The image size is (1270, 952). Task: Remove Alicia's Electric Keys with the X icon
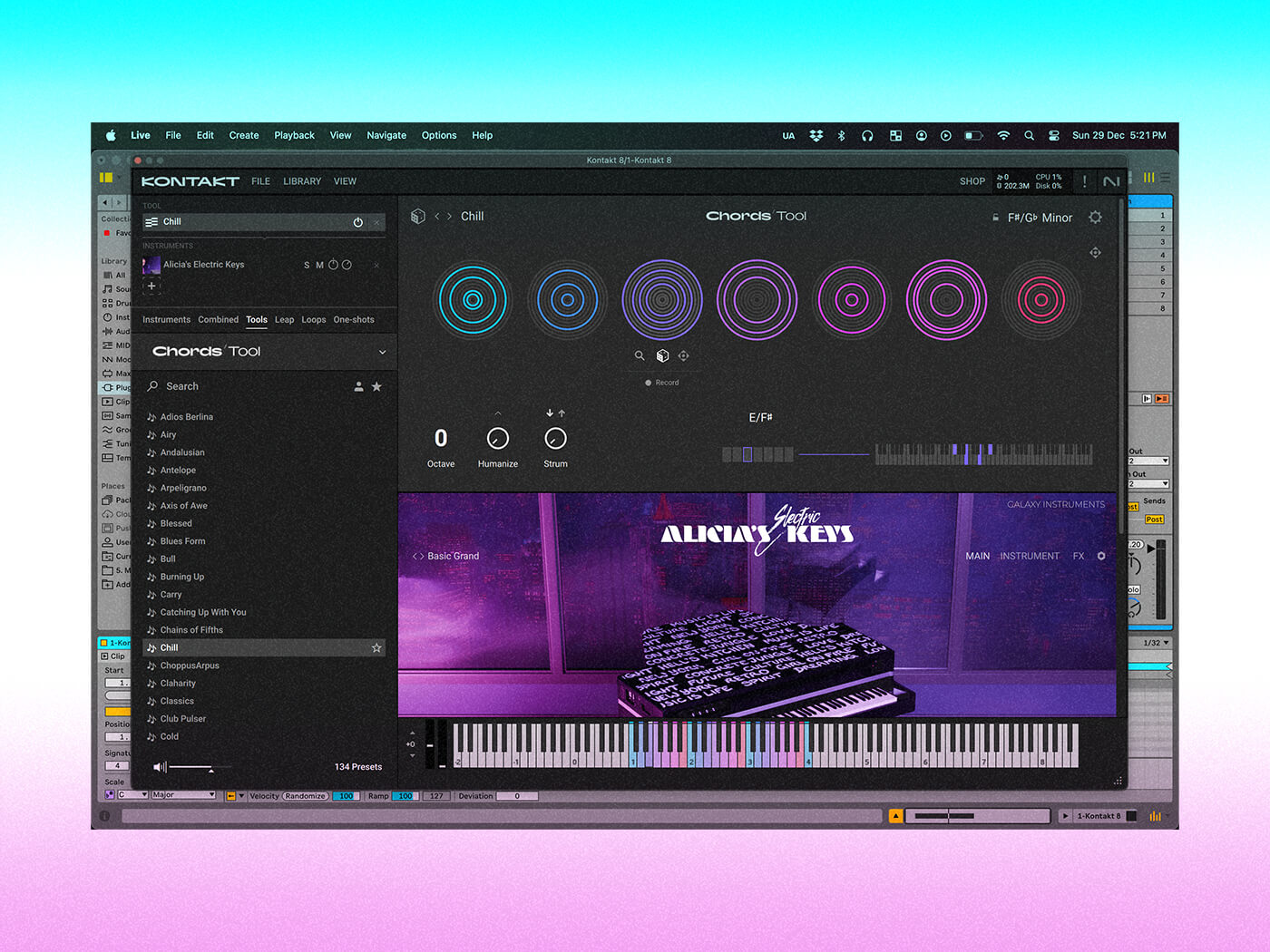tap(376, 265)
